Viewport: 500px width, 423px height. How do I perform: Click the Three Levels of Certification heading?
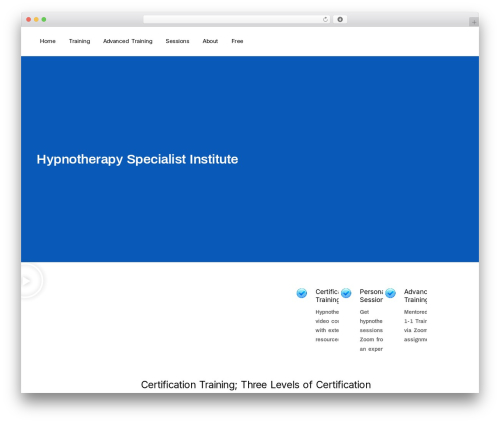coord(256,385)
